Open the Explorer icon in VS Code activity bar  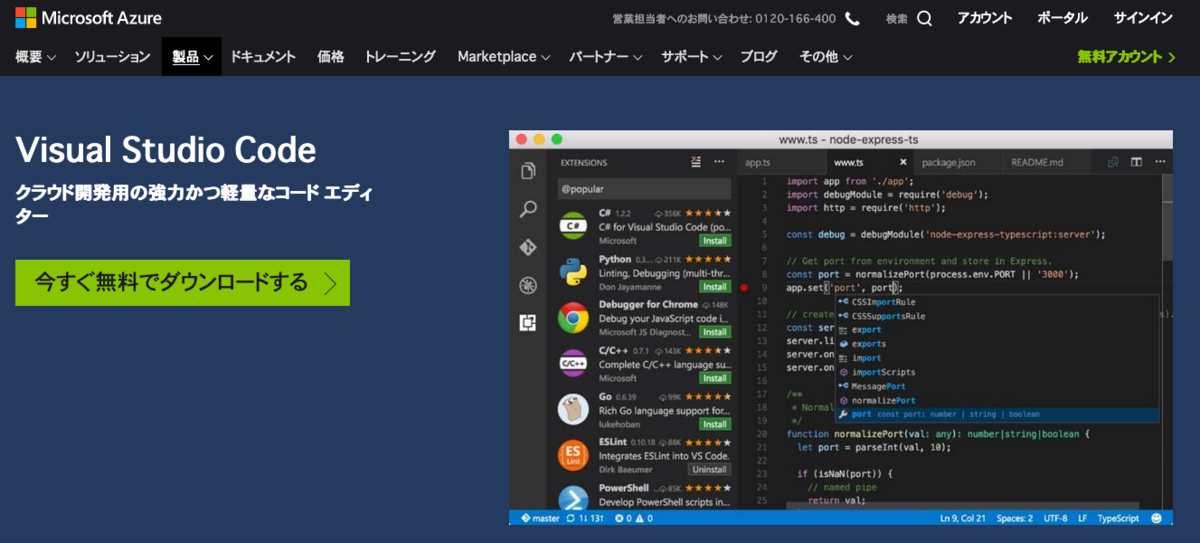(x=528, y=171)
